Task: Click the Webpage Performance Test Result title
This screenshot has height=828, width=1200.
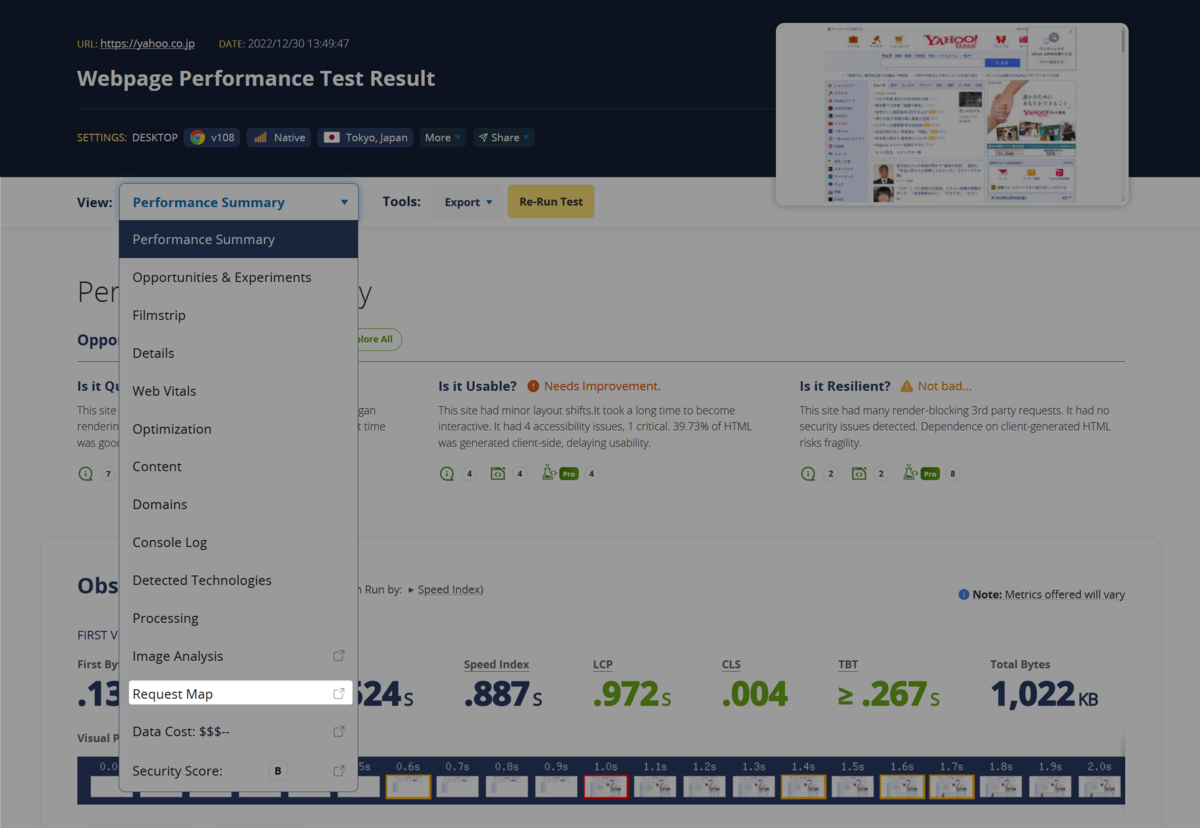Action: click(x=256, y=79)
